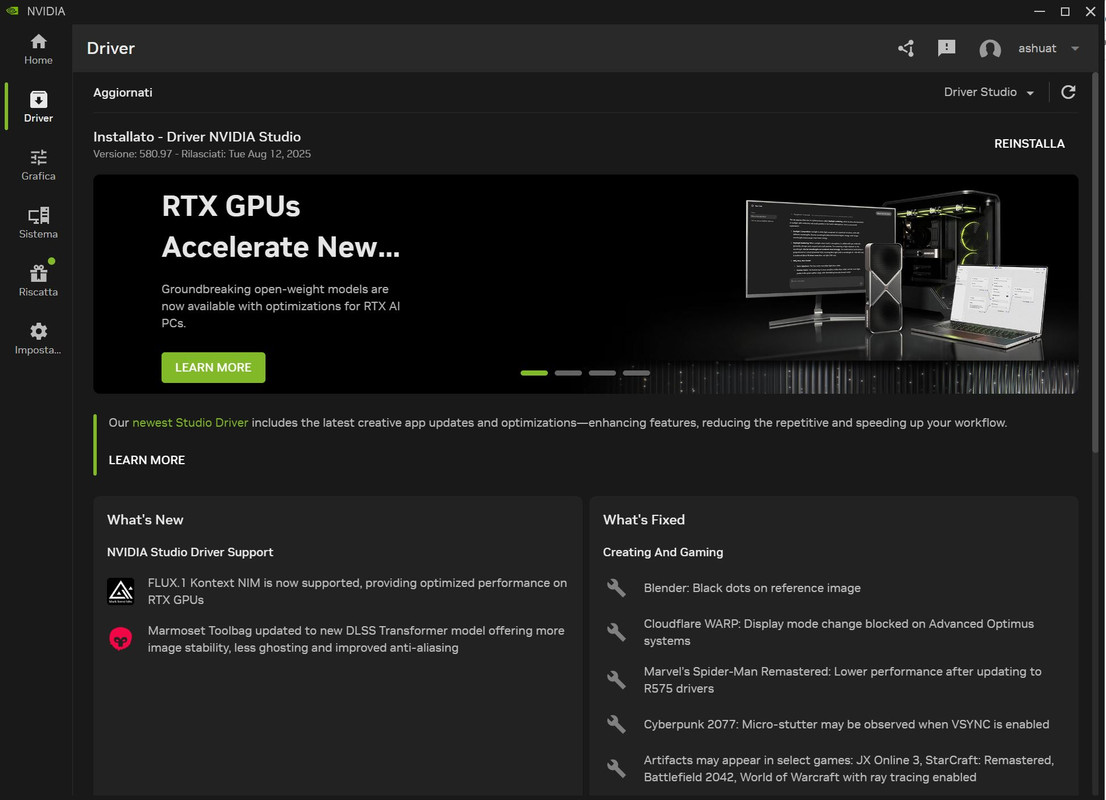
Task: Expand the ashuat account menu arrow
Action: 1075,49
